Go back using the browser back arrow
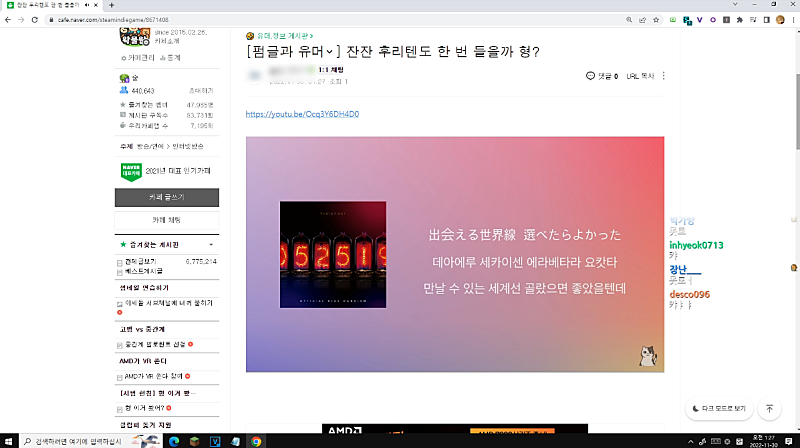The height and width of the screenshot is (448, 800). [x=8, y=20]
